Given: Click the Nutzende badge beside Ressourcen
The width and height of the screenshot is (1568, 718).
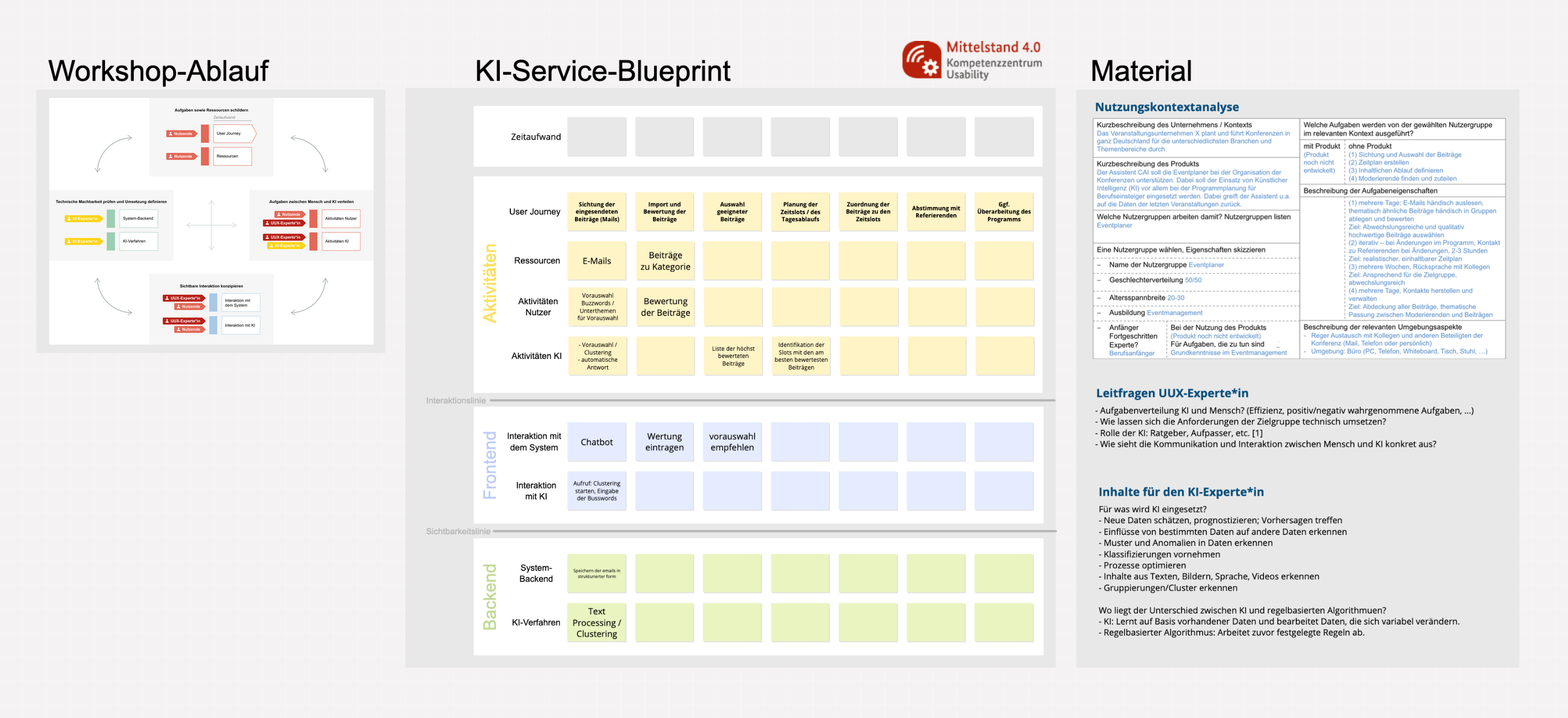Looking at the screenshot, I should (x=181, y=157).
